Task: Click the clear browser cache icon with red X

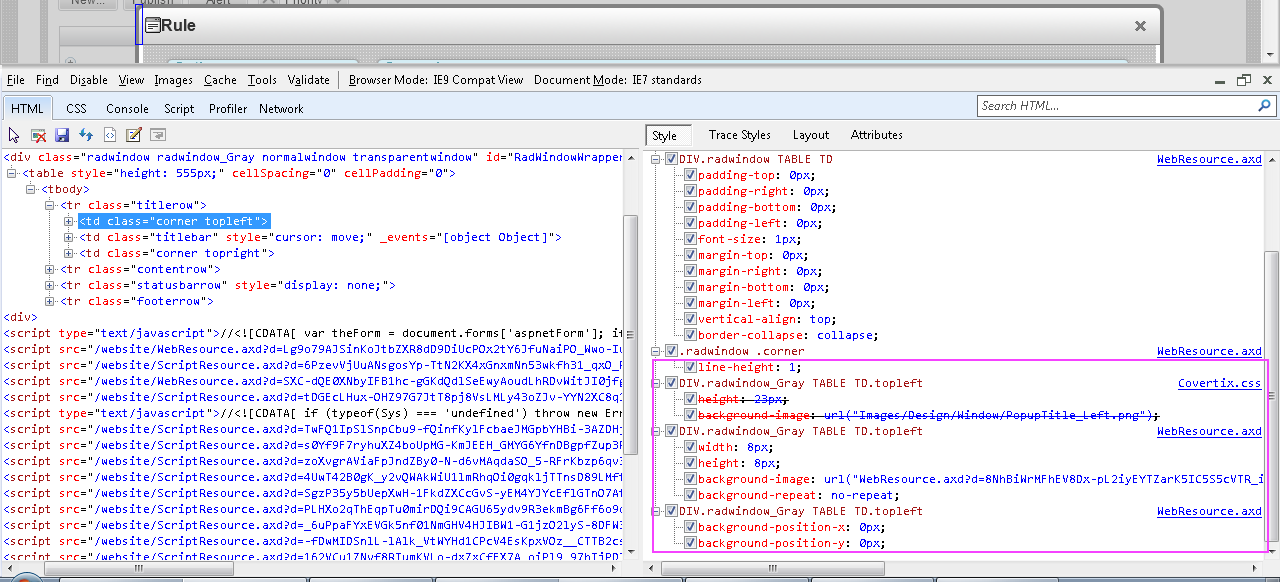Action: tap(38, 135)
